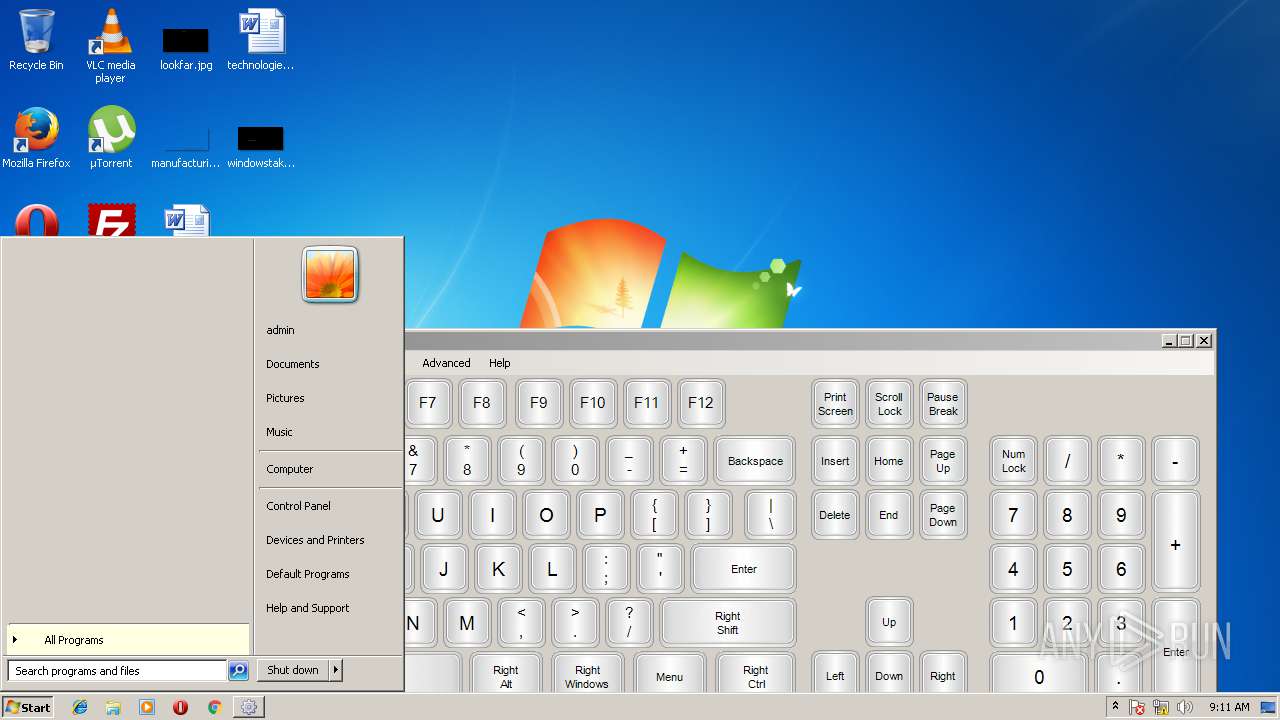
Task: Open Devices and Printers from the Start menu
Action: click(330, 540)
